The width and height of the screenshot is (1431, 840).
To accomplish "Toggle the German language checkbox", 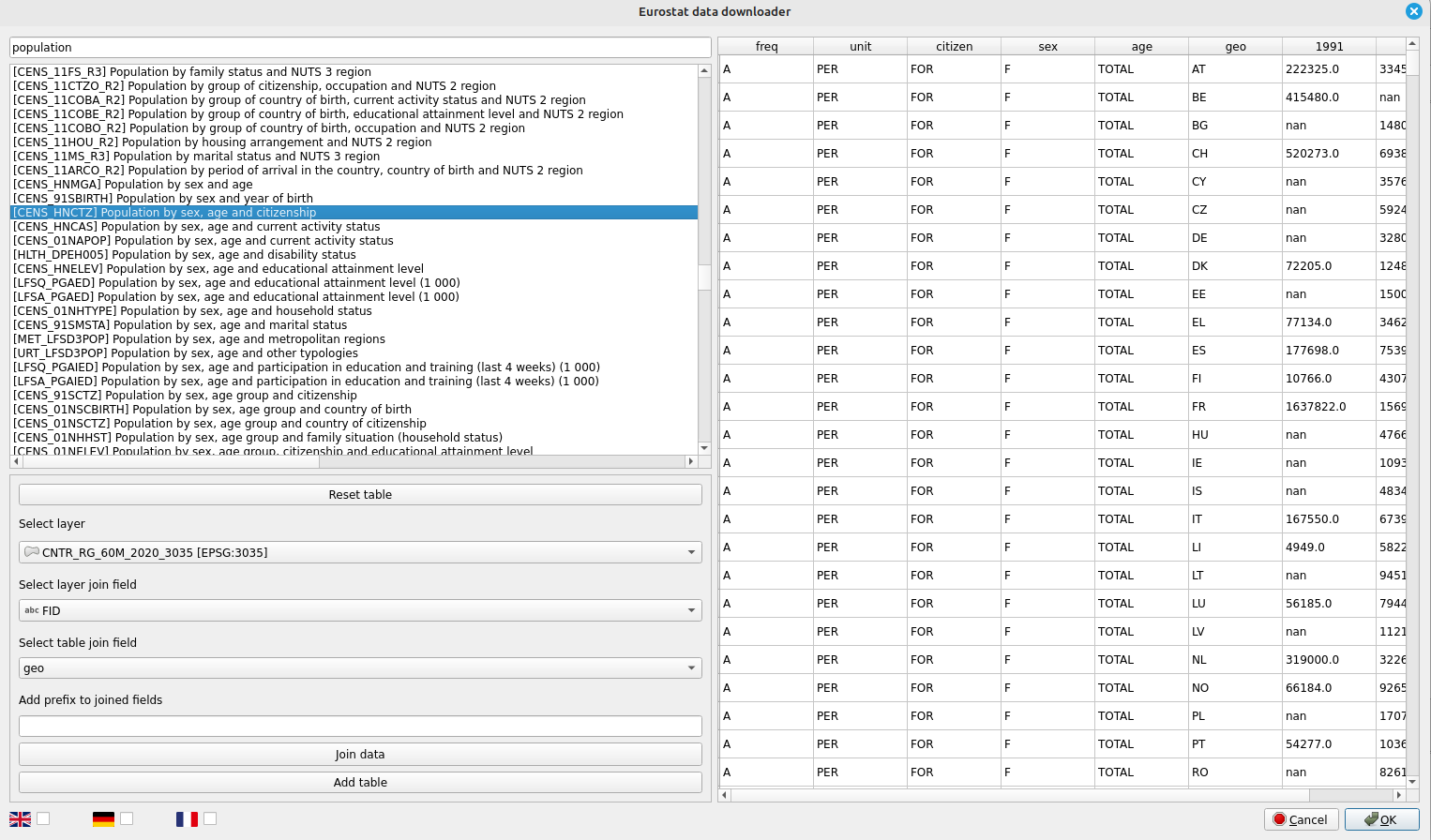I will (x=127, y=818).
